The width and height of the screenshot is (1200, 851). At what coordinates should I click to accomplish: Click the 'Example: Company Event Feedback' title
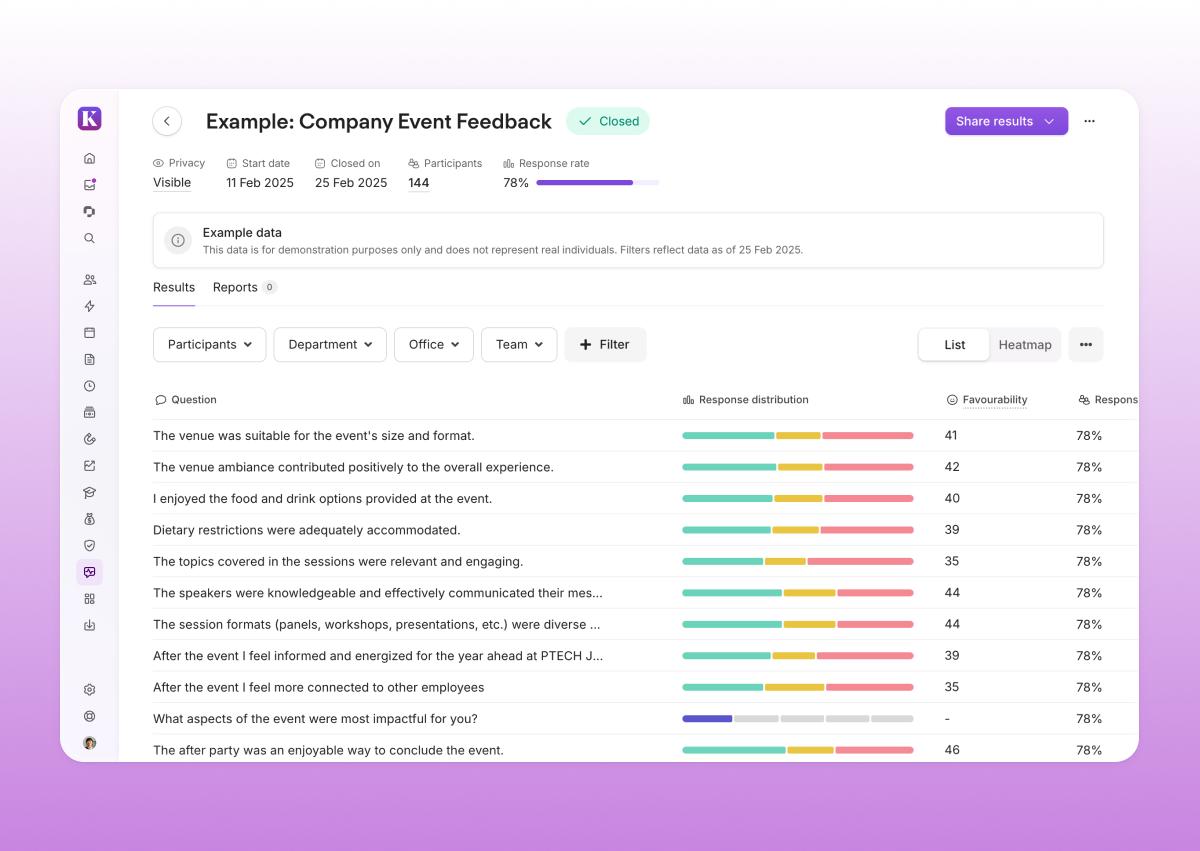pos(379,122)
